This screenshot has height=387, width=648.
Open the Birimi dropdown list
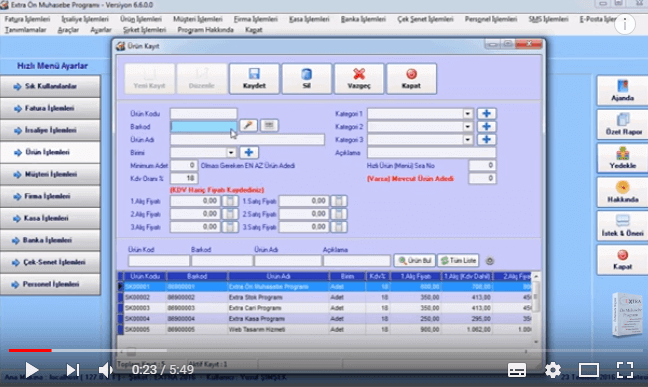coord(231,153)
